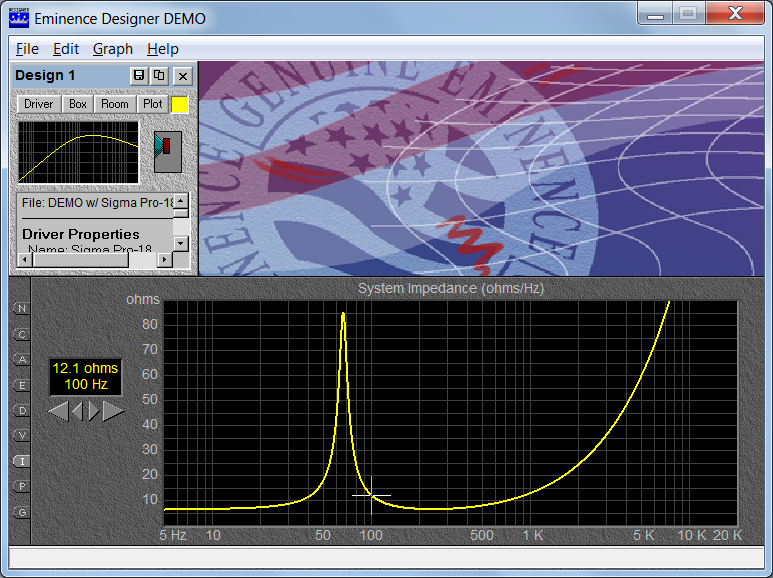Open the Graph menu
773x578 pixels.
click(x=113, y=49)
